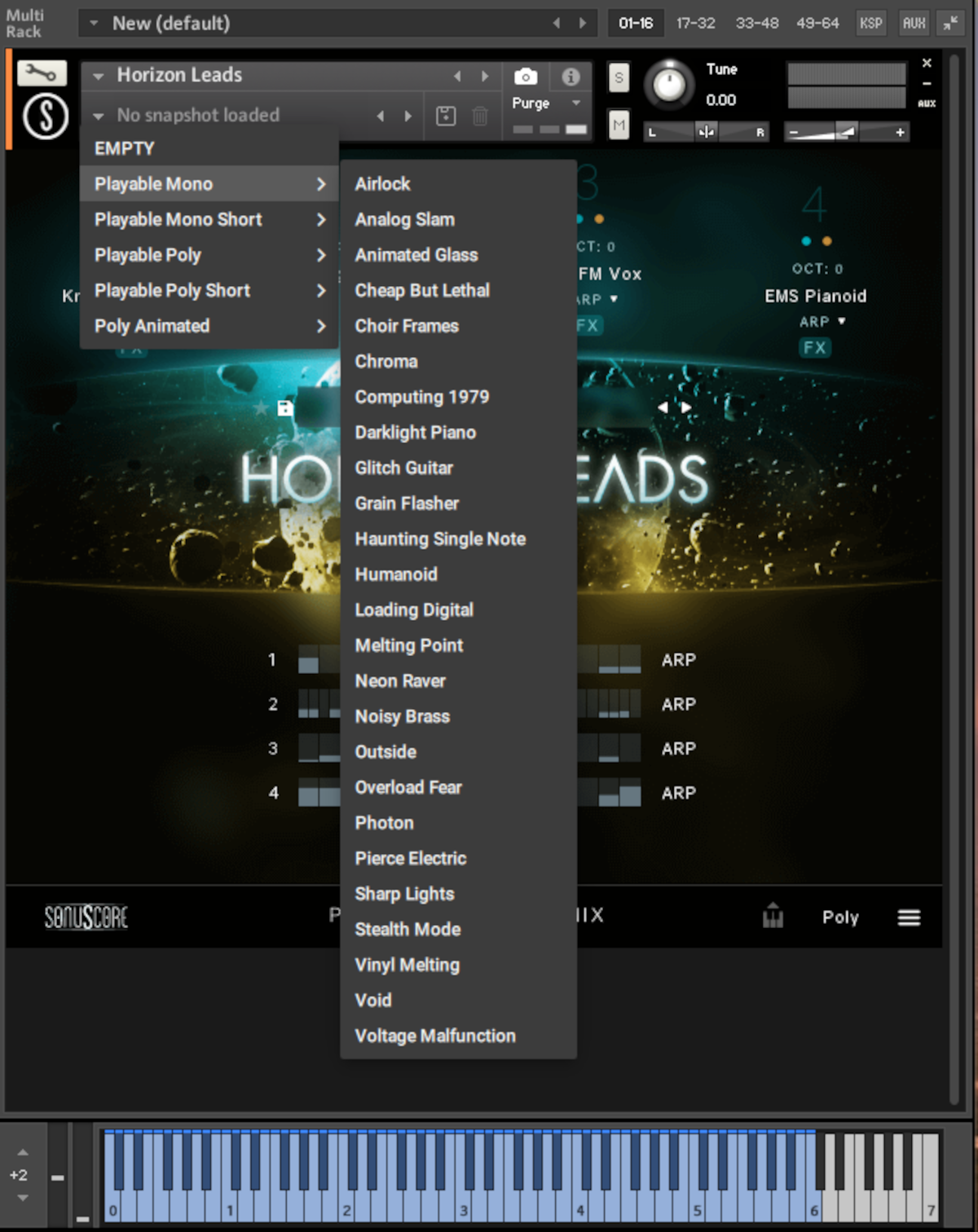Switch to MIDI channels 01-16 page
978x1232 pixels.
[636, 23]
